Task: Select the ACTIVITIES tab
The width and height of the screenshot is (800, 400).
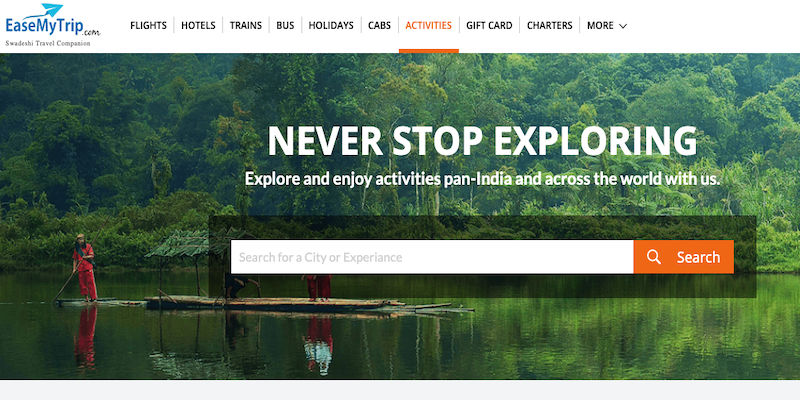Action: click(x=429, y=26)
